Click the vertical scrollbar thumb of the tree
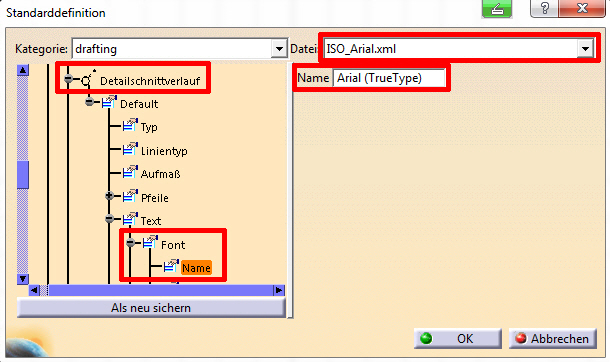 click(x=23, y=175)
